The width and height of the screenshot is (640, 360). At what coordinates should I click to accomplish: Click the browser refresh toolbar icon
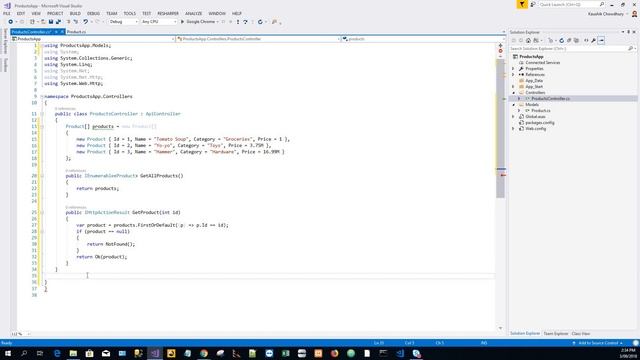click(260, 22)
